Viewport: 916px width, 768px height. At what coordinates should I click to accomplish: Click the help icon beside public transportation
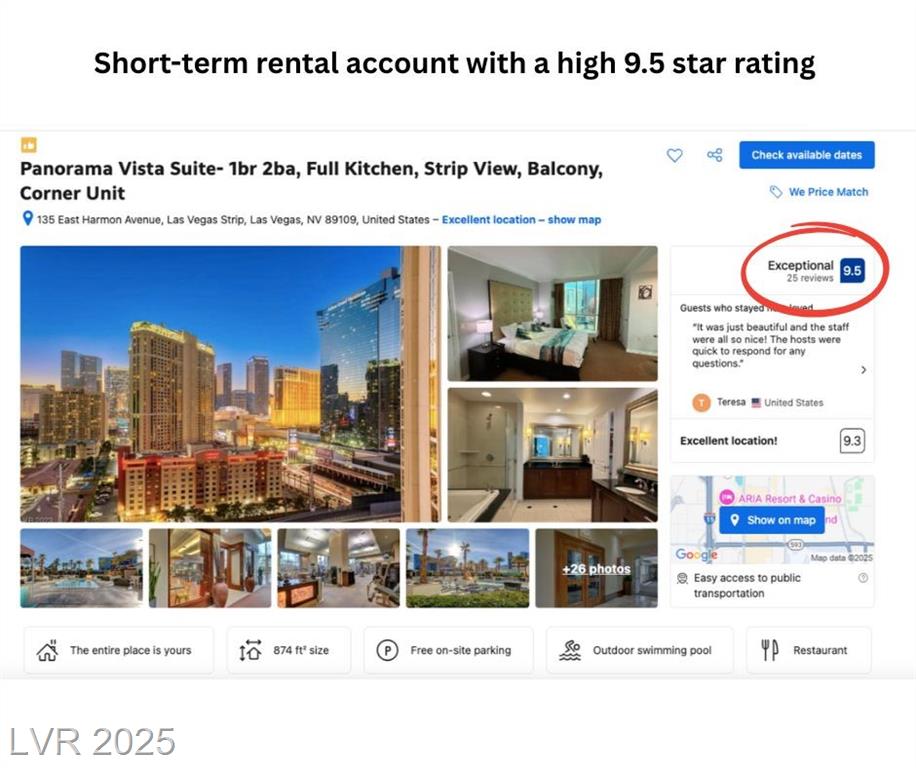(863, 578)
